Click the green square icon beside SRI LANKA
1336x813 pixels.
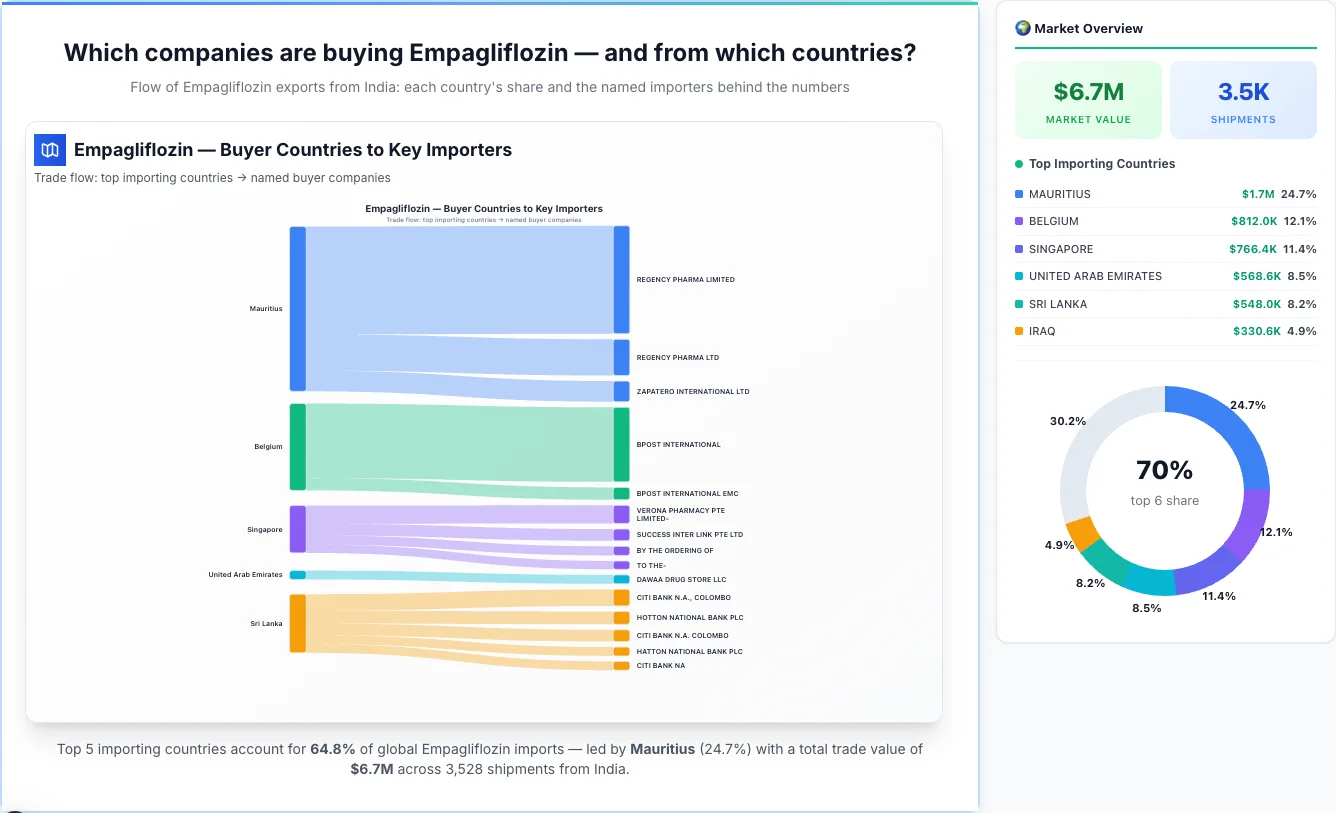1018,304
